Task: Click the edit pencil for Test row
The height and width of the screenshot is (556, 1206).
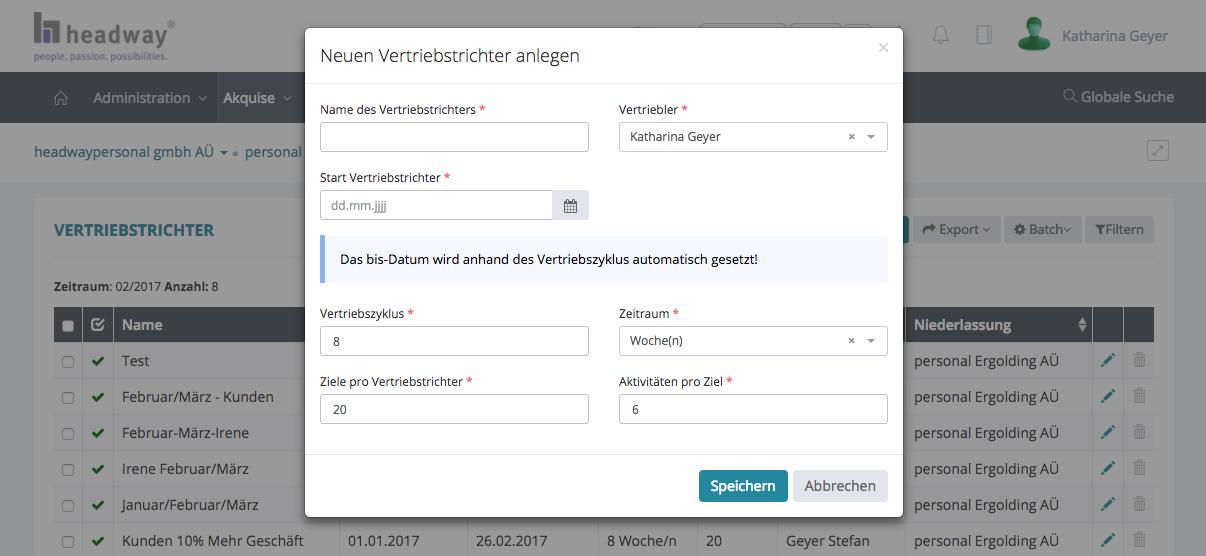Action: point(1108,361)
